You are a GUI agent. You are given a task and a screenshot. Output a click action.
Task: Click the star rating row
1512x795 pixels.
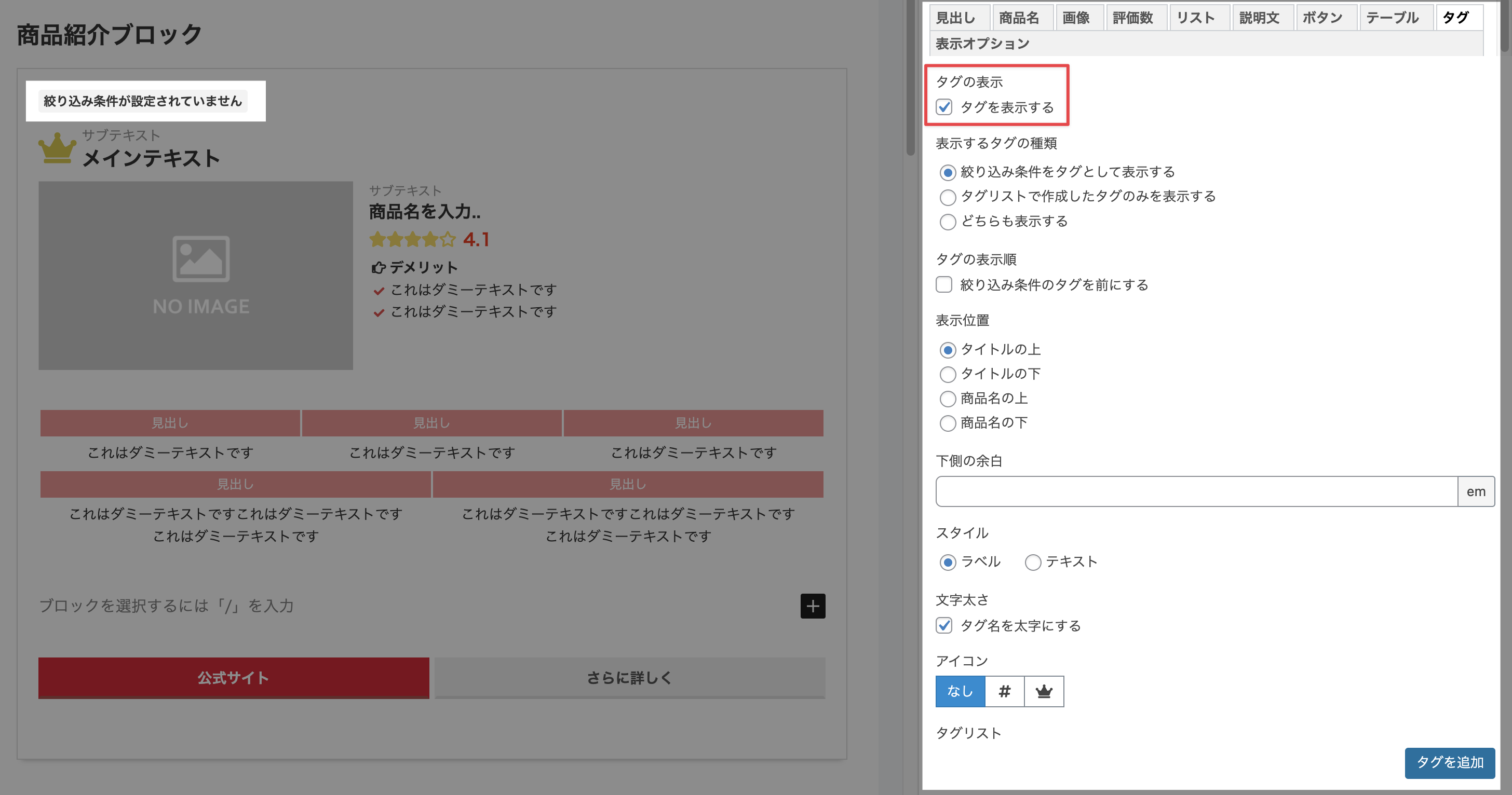pyautogui.click(x=413, y=239)
